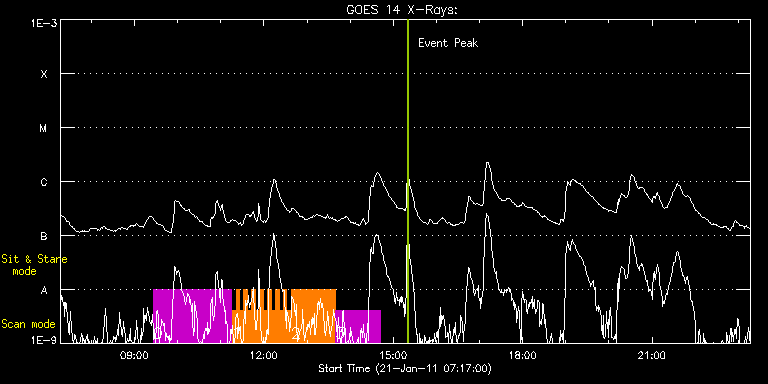
Task: Click the Sit & Stare mode label
Action: 34,265
